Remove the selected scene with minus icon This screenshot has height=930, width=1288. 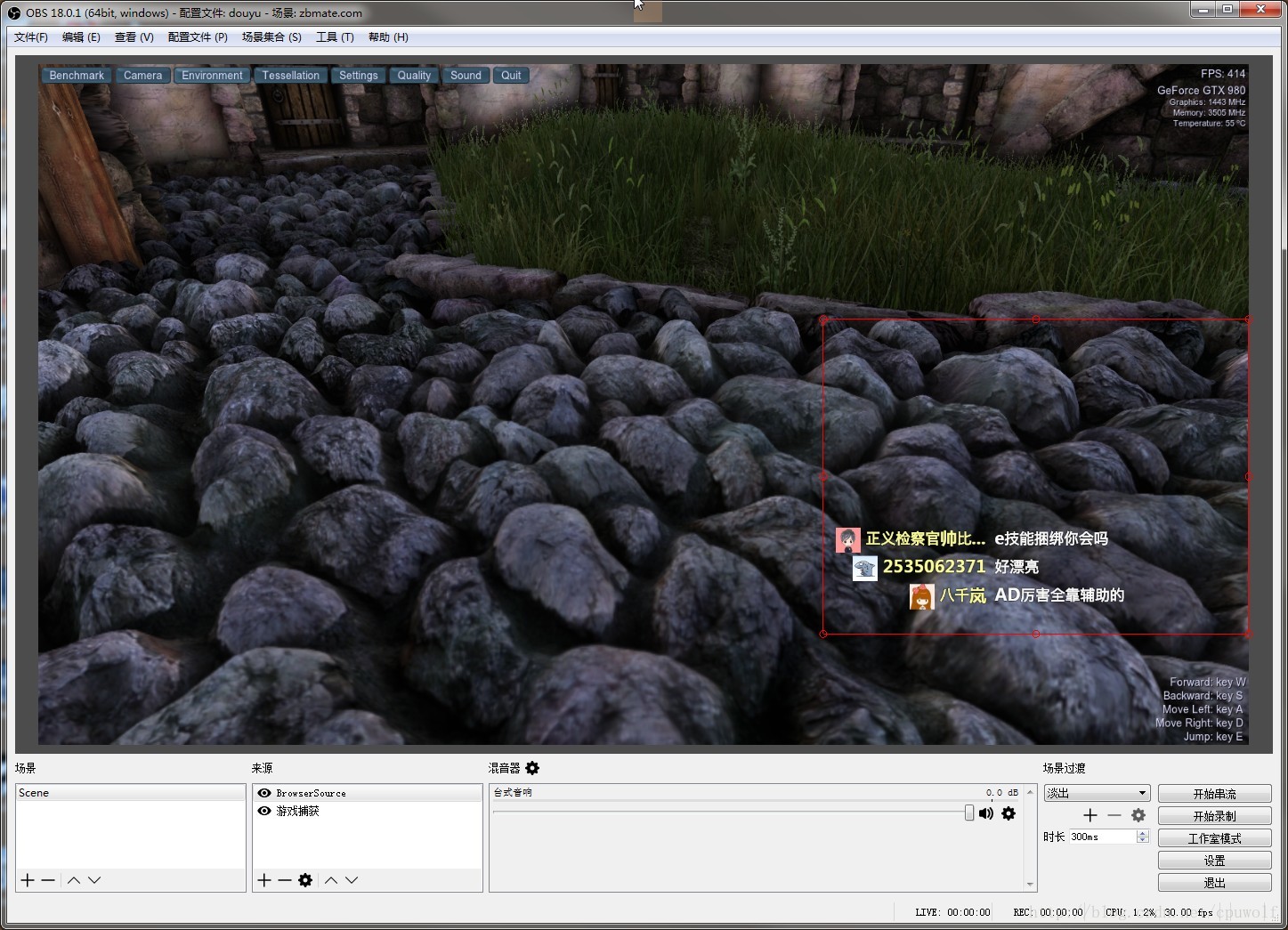pos(48,880)
